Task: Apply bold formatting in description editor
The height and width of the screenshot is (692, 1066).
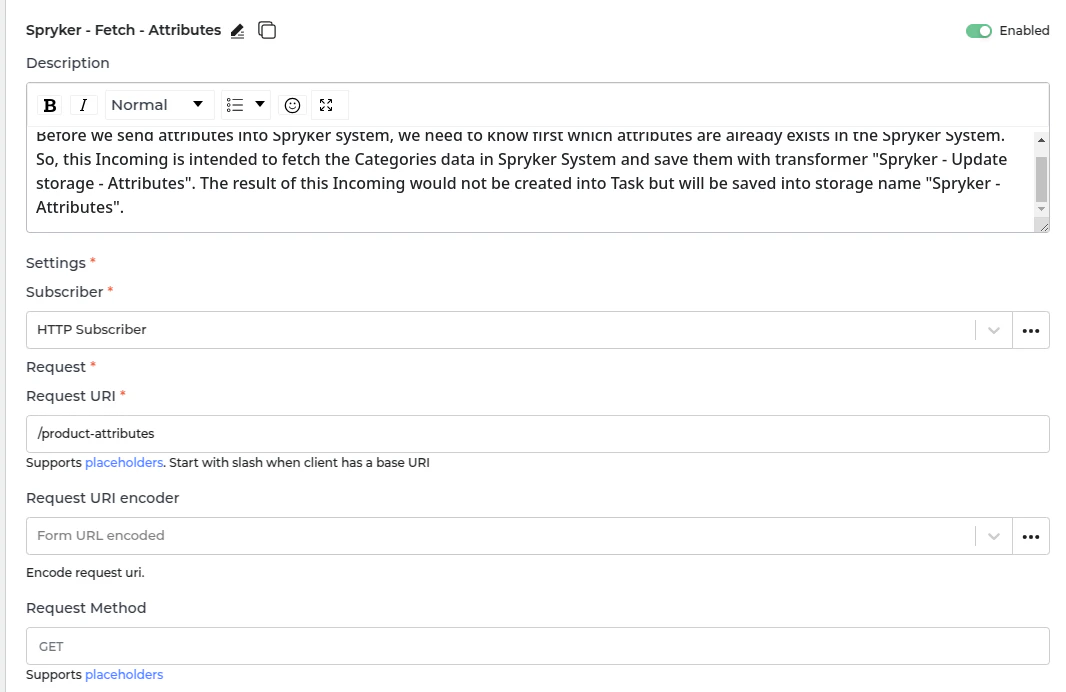Action: (50, 105)
